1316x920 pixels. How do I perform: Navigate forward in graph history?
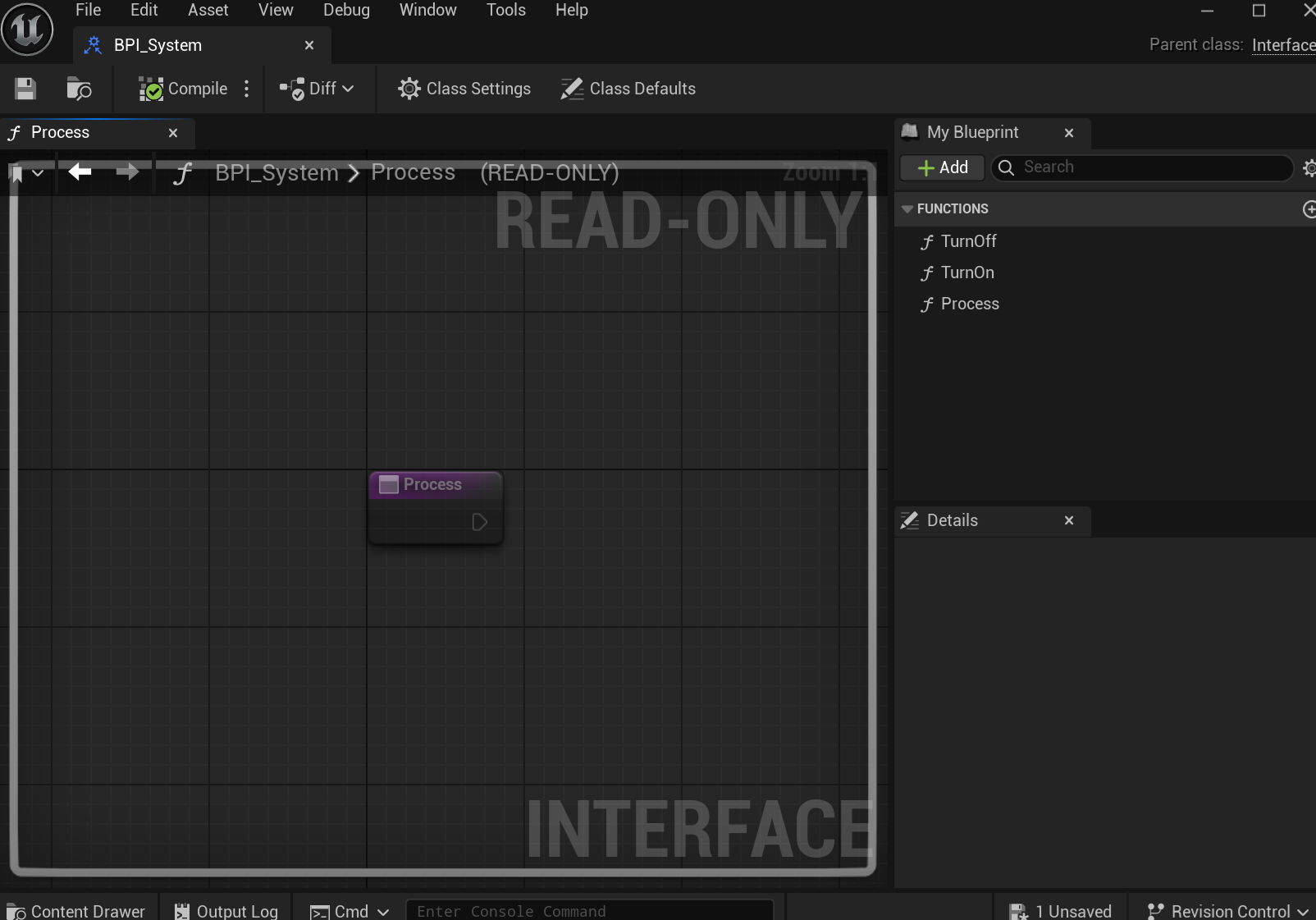point(127,172)
